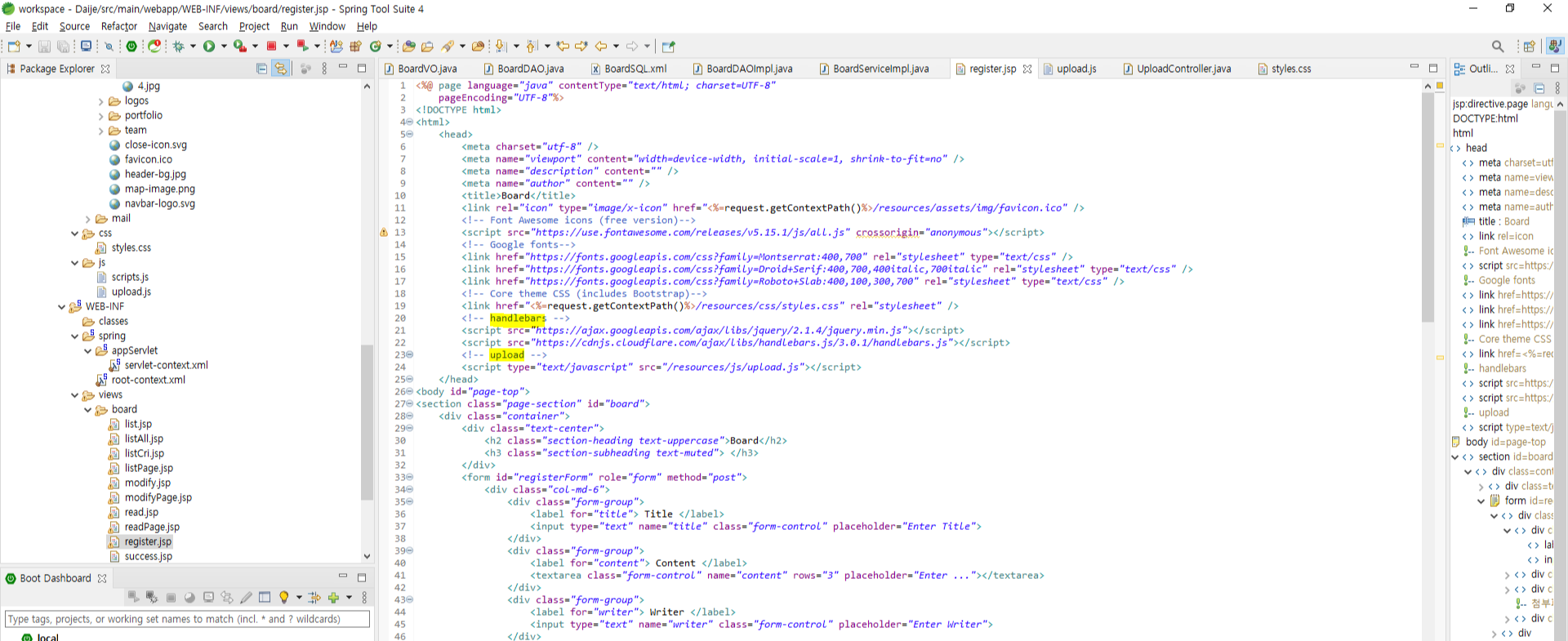Click the Boot Dashboard pencil edit icon
The width and height of the screenshot is (1568, 641).
[246, 598]
